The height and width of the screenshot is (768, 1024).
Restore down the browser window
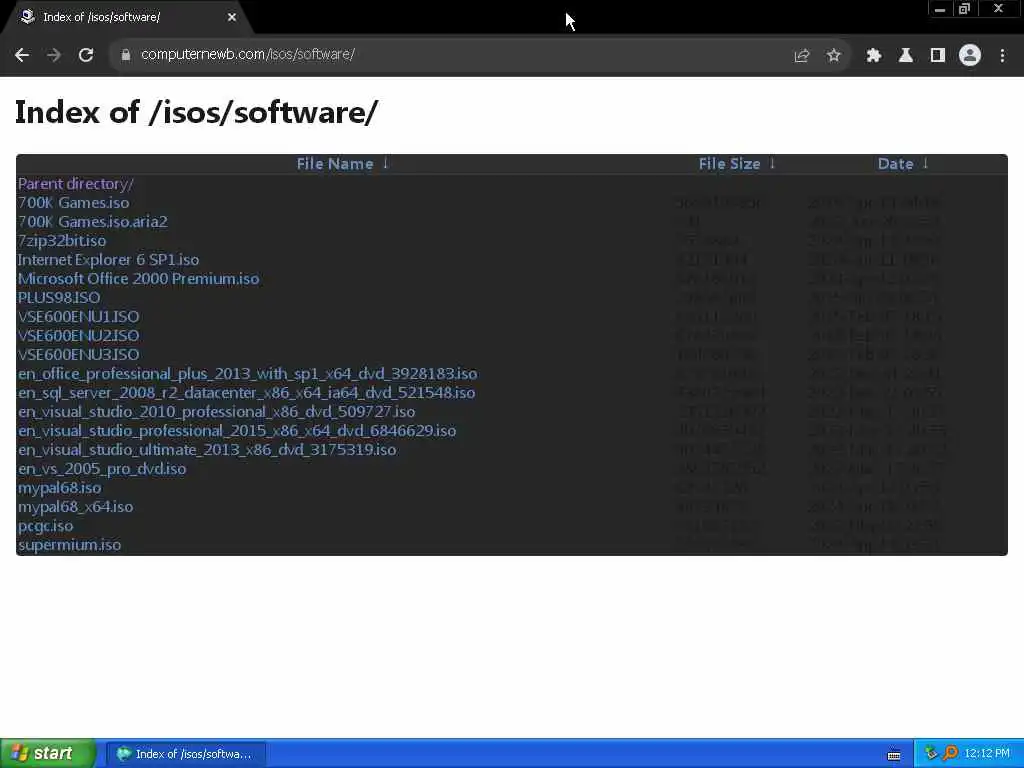pyautogui.click(x=964, y=9)
